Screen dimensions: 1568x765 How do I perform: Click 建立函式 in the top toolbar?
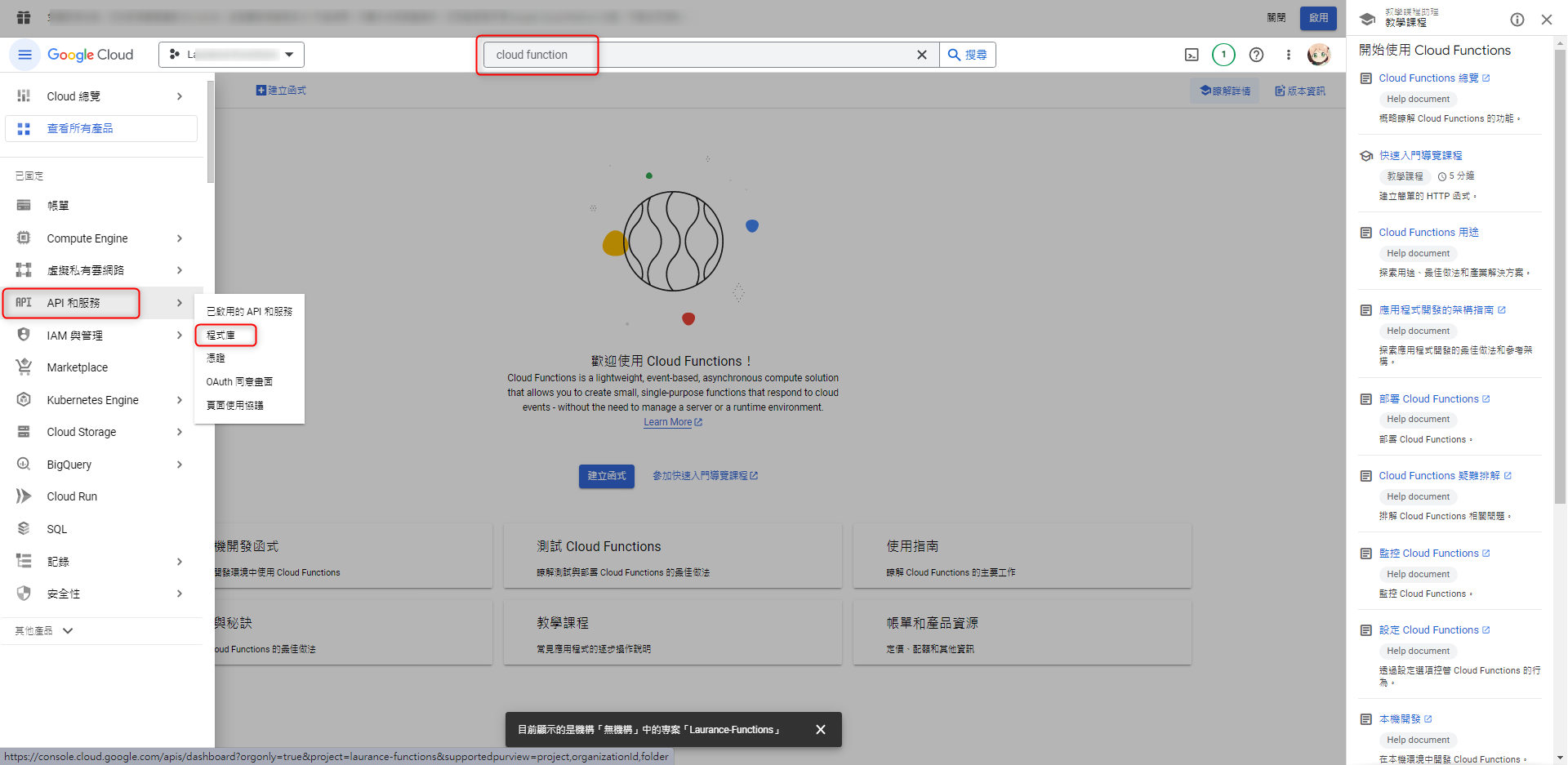[281, 91]
